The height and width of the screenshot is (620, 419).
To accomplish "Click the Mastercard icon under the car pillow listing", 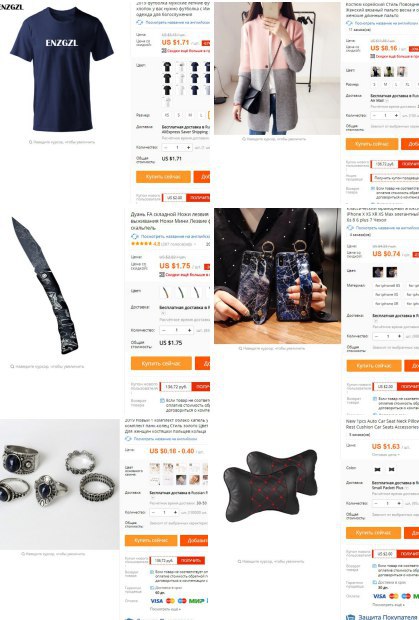I will (393, 596).
